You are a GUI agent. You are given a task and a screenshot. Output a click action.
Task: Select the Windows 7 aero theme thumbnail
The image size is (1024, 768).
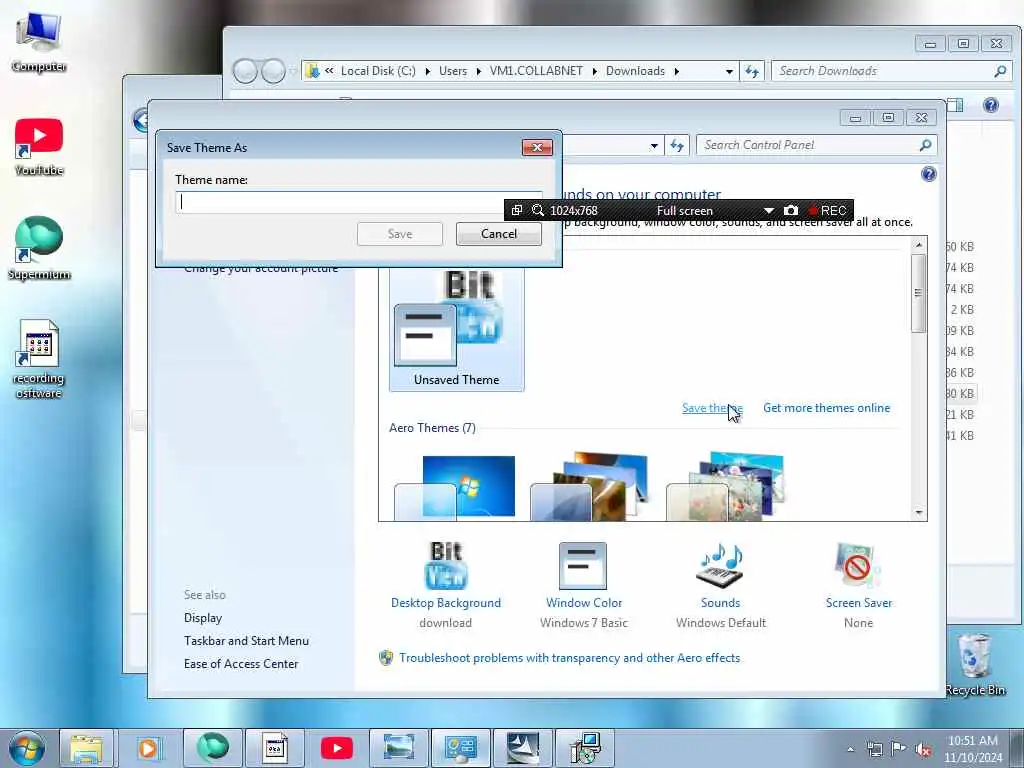pos(455,487)
